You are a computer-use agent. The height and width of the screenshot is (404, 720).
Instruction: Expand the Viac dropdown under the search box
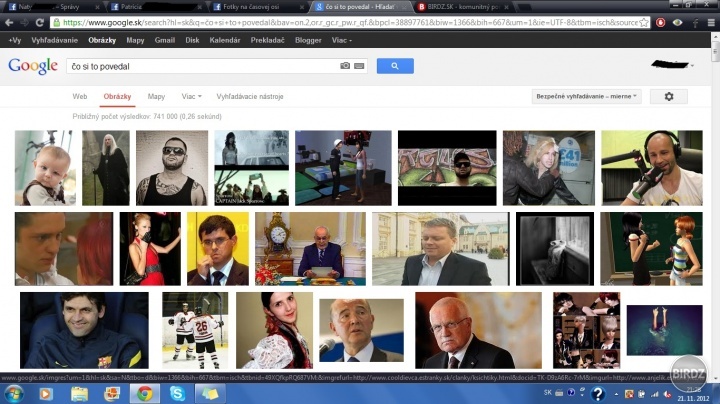pos(191,96)
